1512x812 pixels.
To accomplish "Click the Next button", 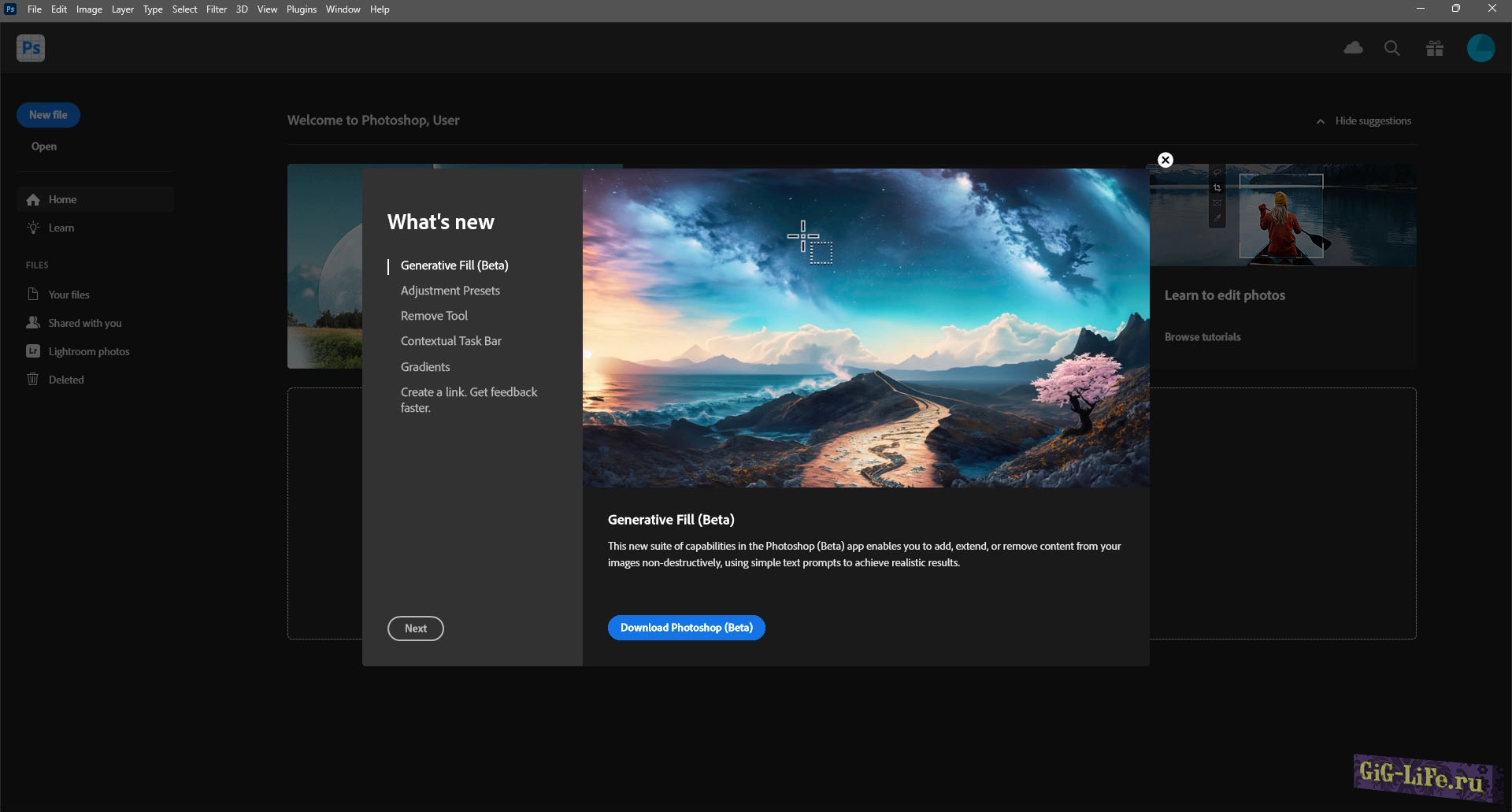I will pos(415,628).
